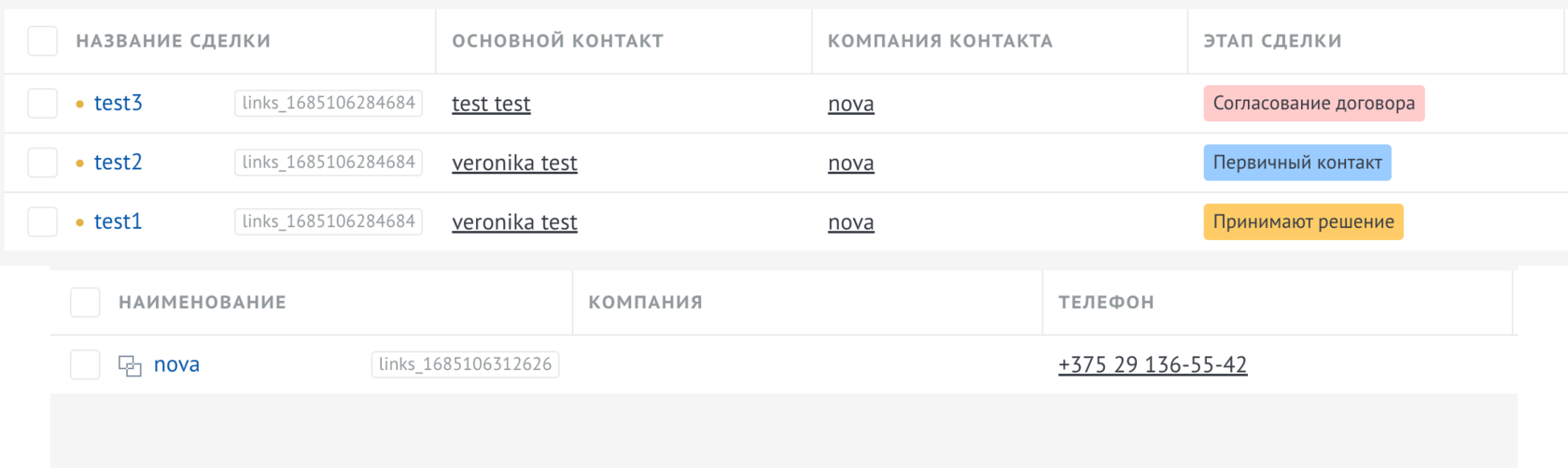The image size is (1568, 468).
Task: Click the blue Первичный контакт stage badge
Action: point(1296,163)
